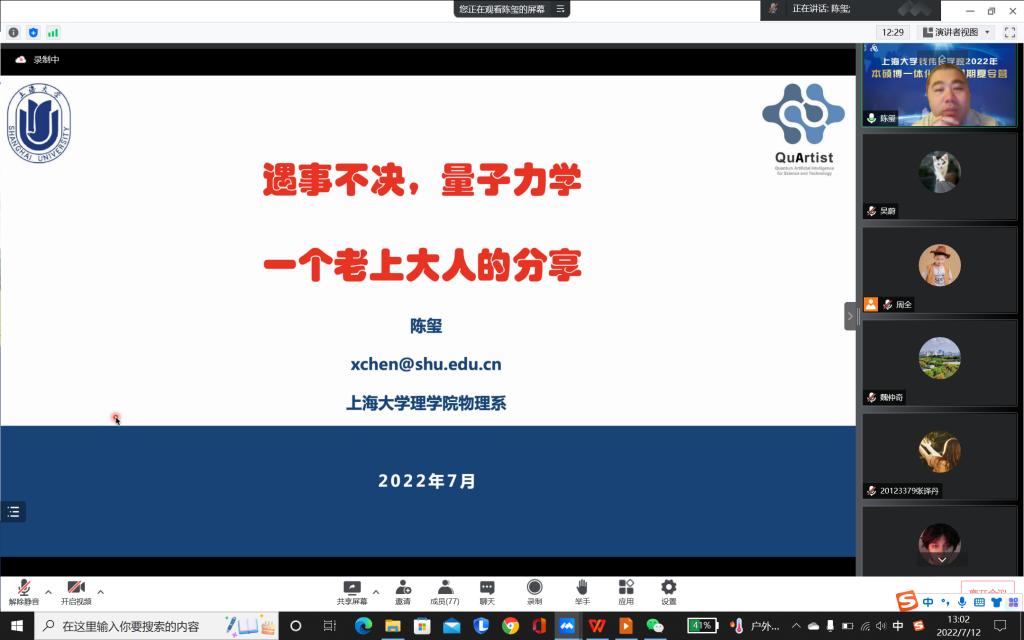Show meeting info icon at top left

tap(14, 32)
